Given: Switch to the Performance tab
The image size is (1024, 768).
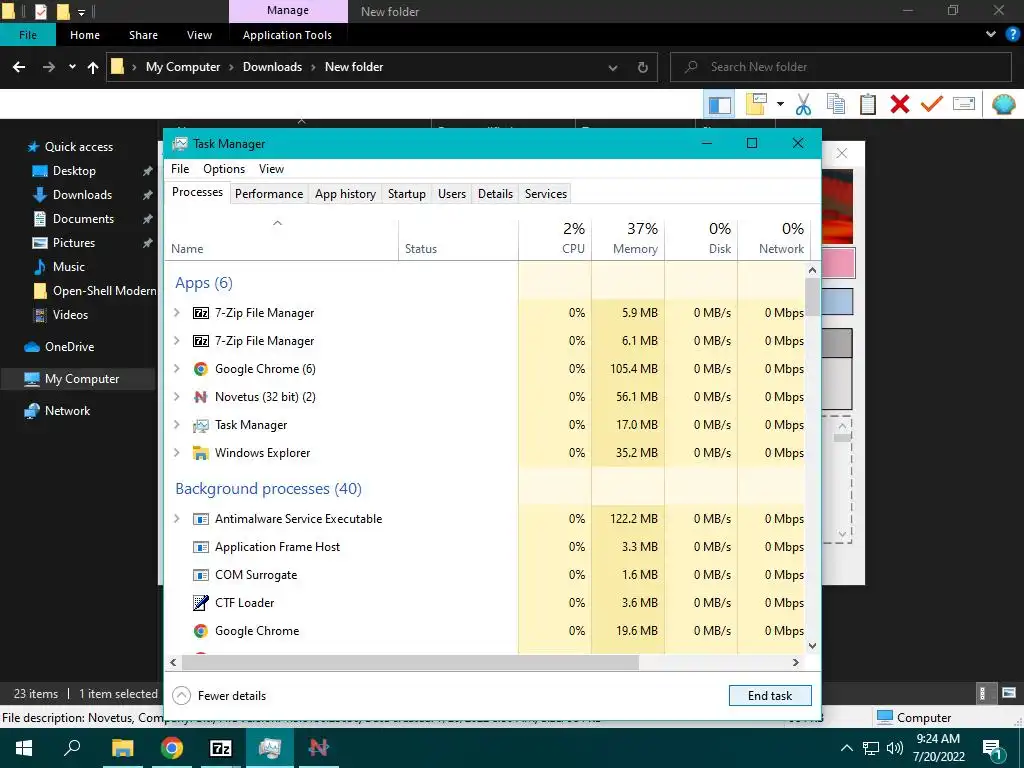Looking at the screenshot, I should [269, 194].
